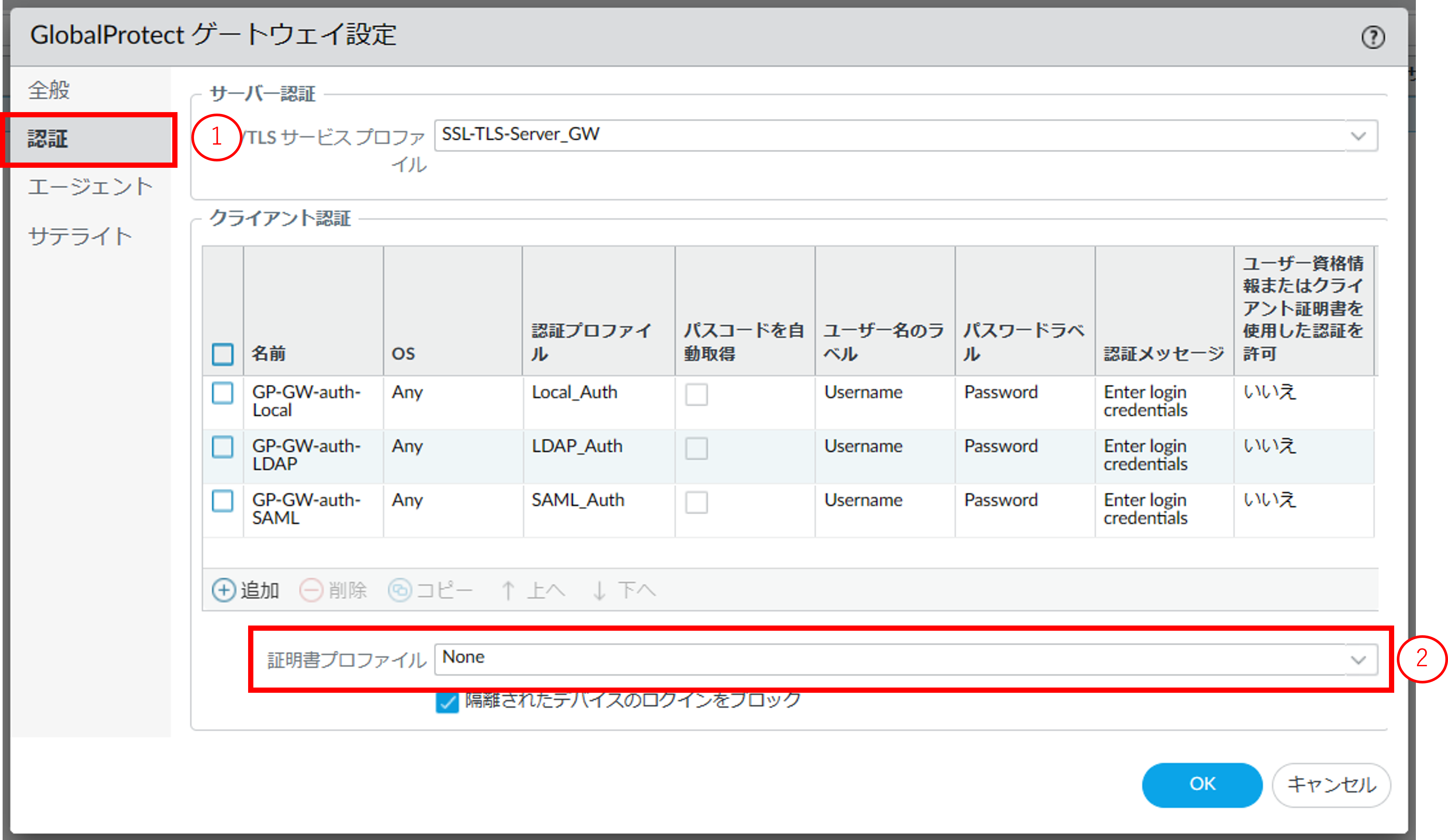Click the help question mark icon

[x=1373, y=38]
